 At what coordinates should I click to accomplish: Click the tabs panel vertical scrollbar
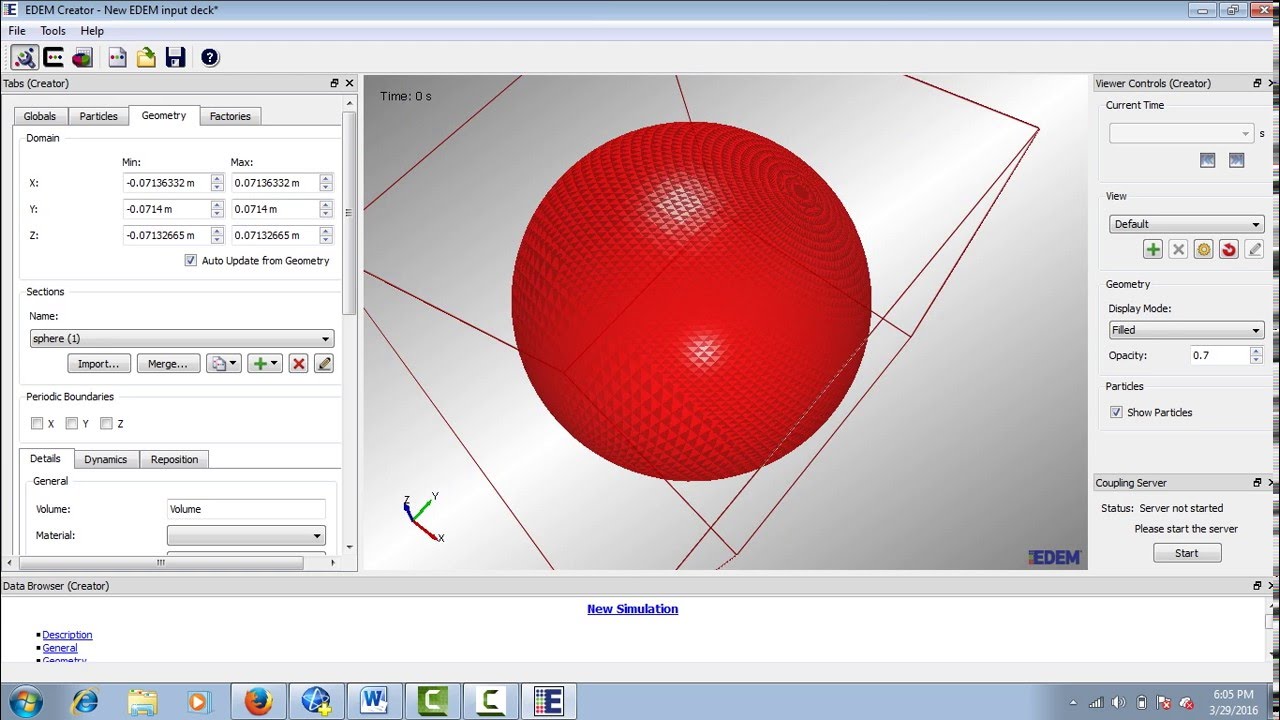click(x=349, y=212)
